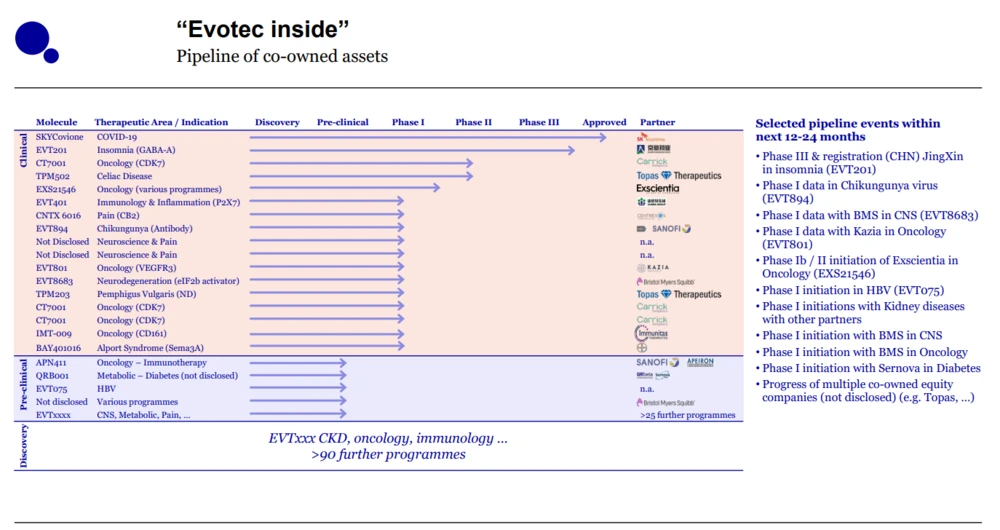
Task: Click the Approved column header
Action: click(x=604, y=122)
